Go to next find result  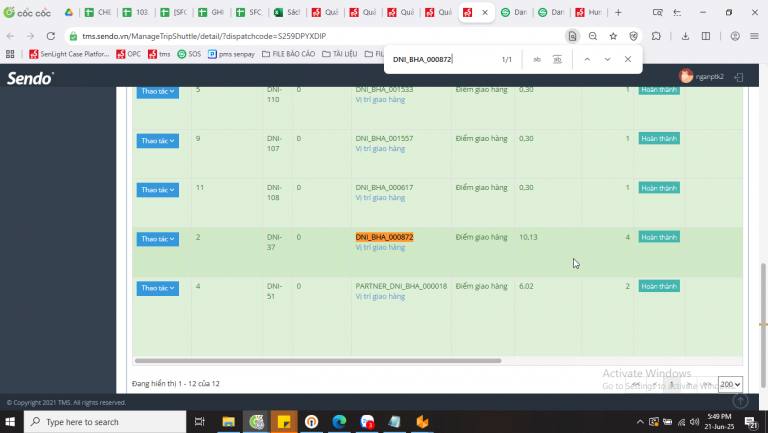(607, 59)
